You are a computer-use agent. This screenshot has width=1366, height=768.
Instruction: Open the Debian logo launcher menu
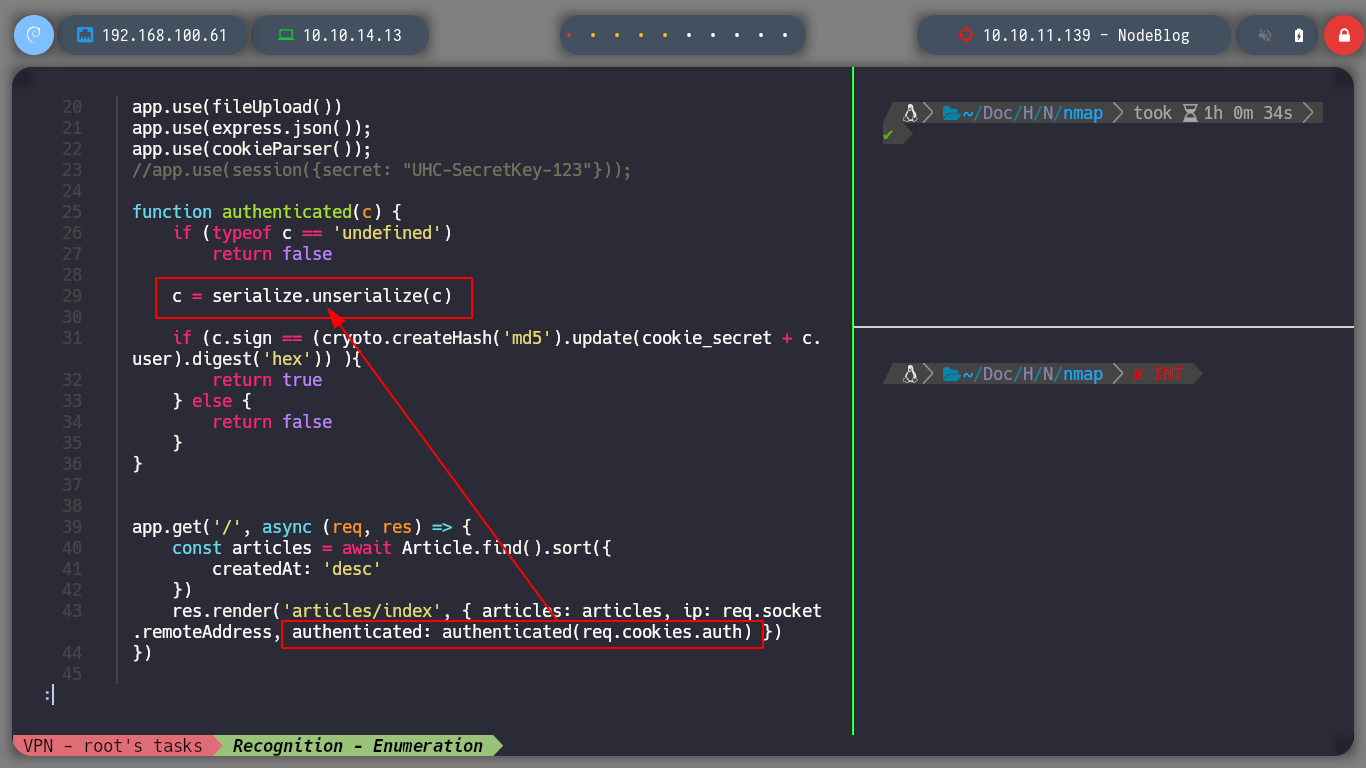point(33,35)
